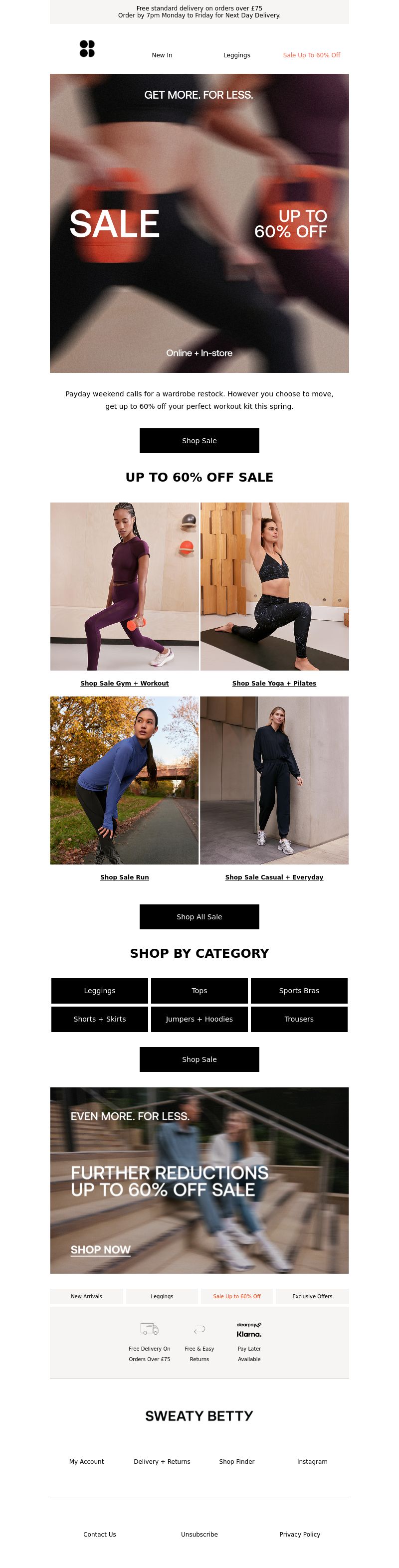Select the Jumpers + Hoodies category button
The height and width of the screenshot is (1568, 399).
(199, 1019)
